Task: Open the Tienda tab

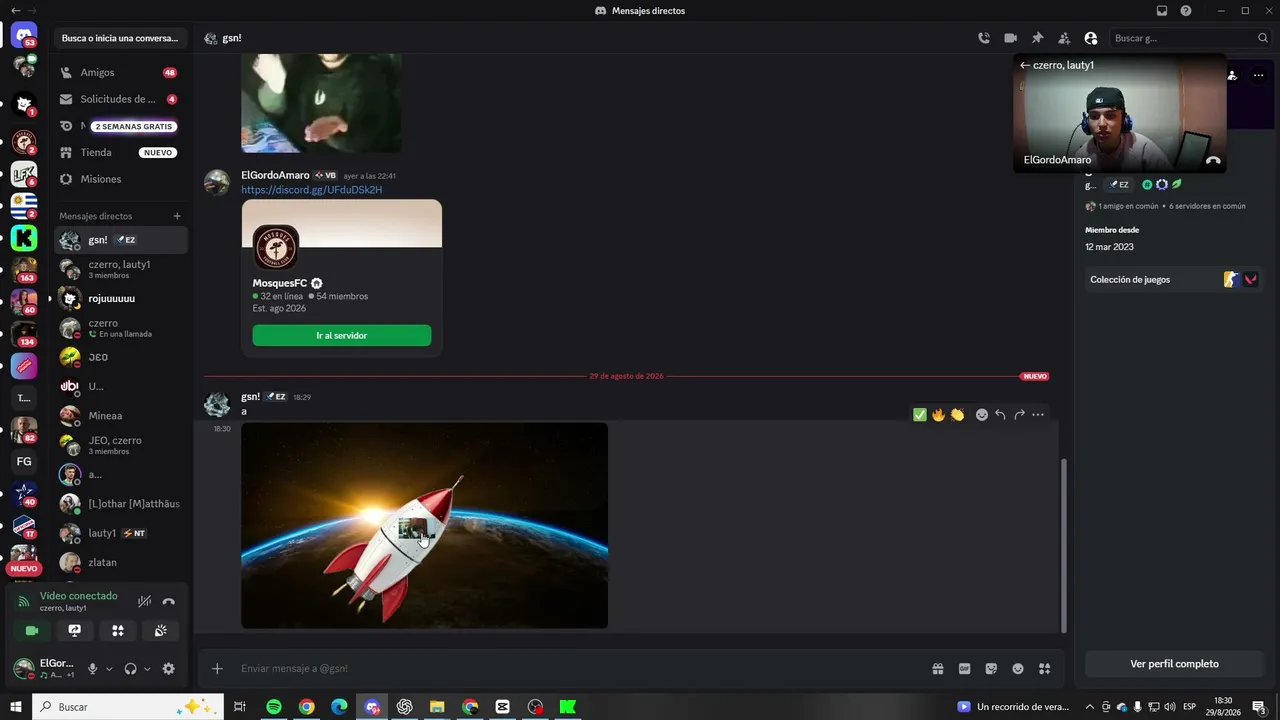Action: [x=120, y=153]
